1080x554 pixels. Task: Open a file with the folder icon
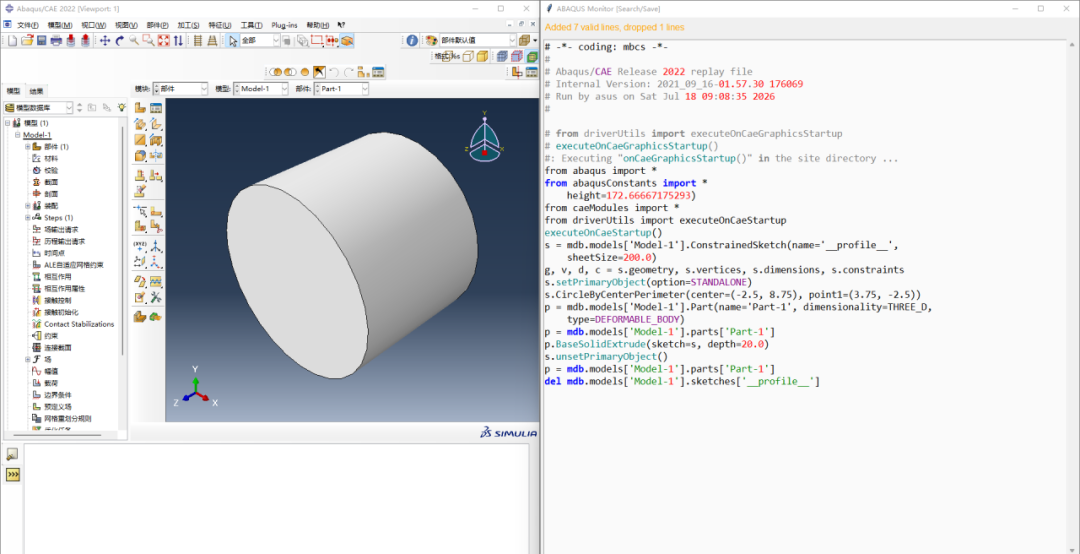tap(27, 41)
